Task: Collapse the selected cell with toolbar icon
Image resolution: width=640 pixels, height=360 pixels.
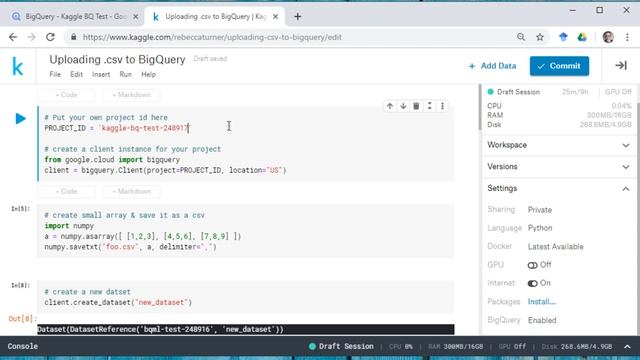Action: 429,106
